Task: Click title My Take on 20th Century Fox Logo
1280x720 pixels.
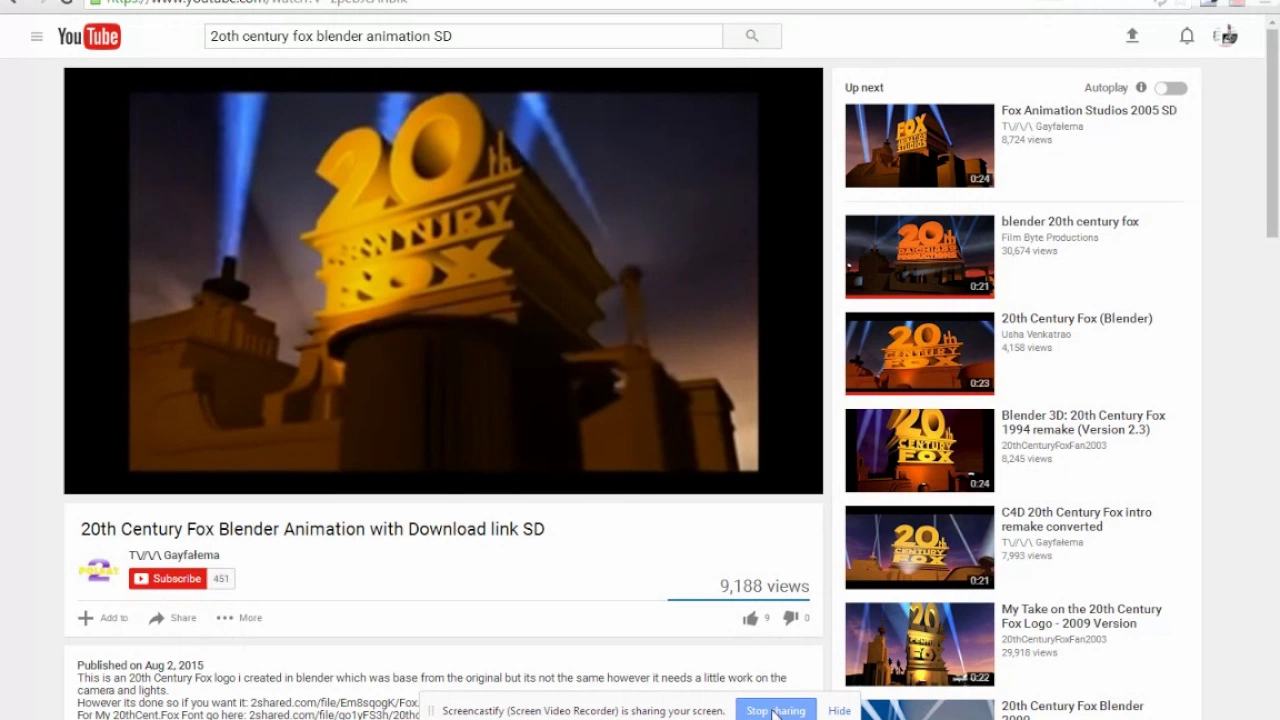Action: point(1082,616)
